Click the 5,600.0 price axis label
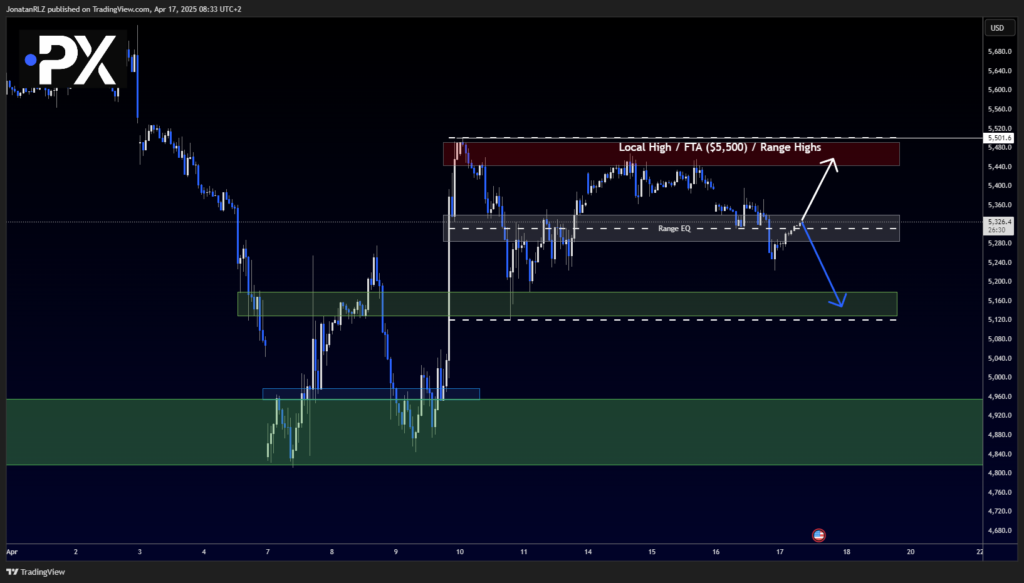 click(1000, 90)
